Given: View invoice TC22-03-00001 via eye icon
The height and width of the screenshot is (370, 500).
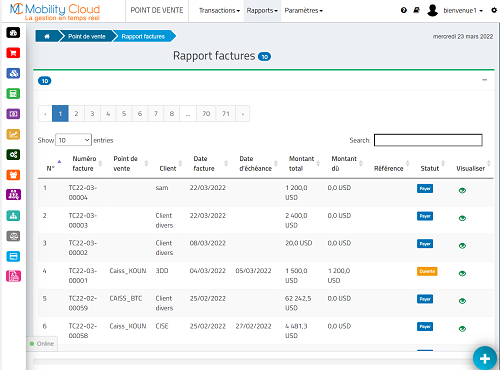Looking at the screenshot, I should click(462, 274).
